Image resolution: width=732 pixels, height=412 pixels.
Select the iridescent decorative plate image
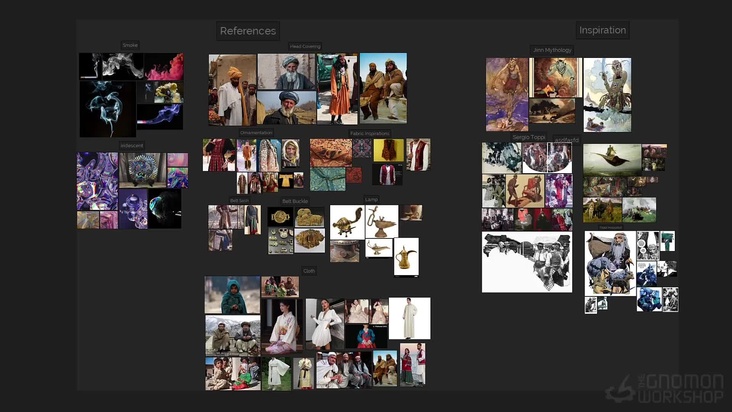click(x=142, y=170)
